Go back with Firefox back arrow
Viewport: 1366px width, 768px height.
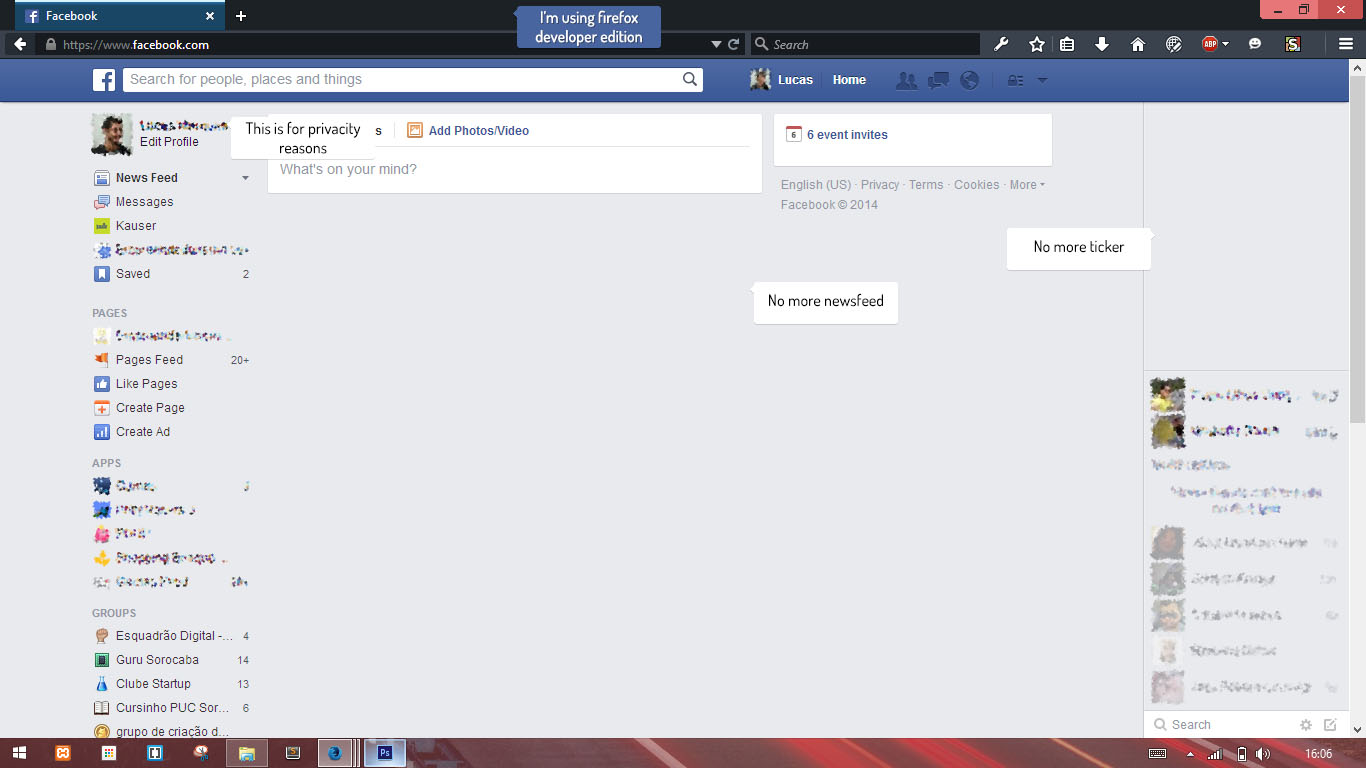point(20,44)
